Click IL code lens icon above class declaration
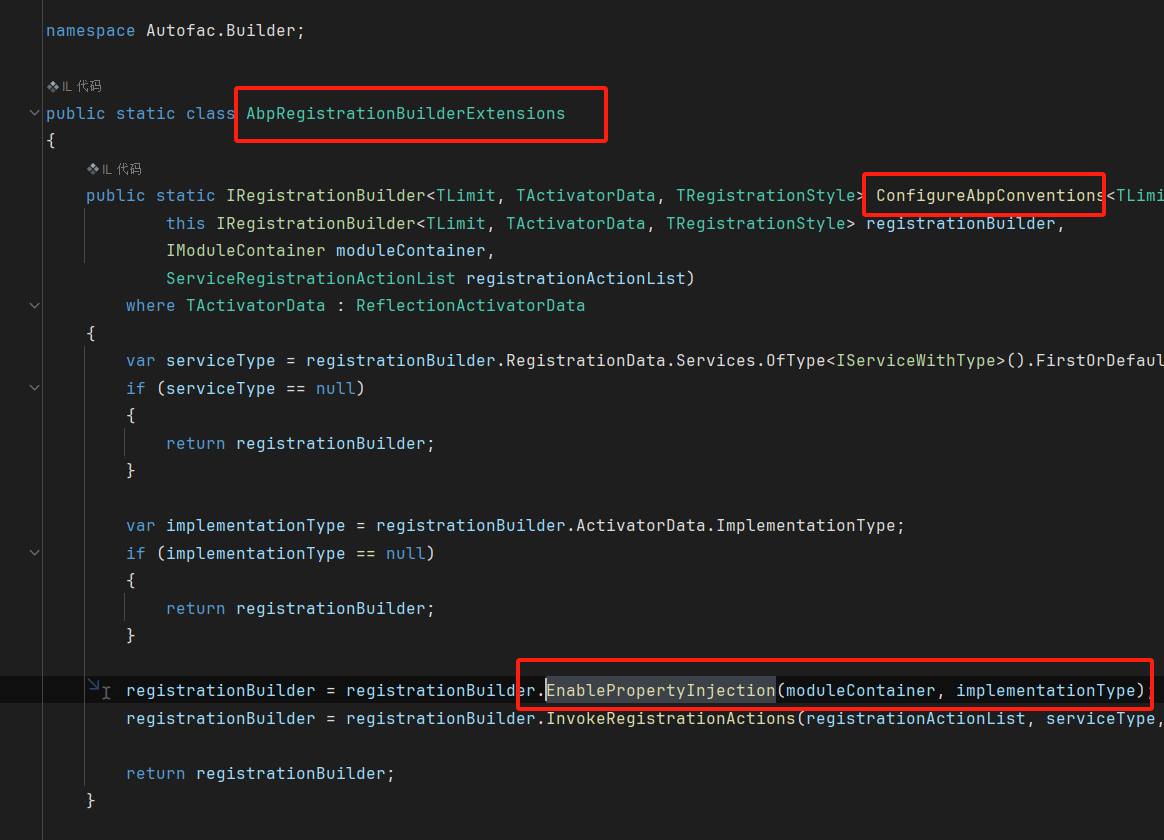Screen dimensions: 1164x840 point(53,87)
